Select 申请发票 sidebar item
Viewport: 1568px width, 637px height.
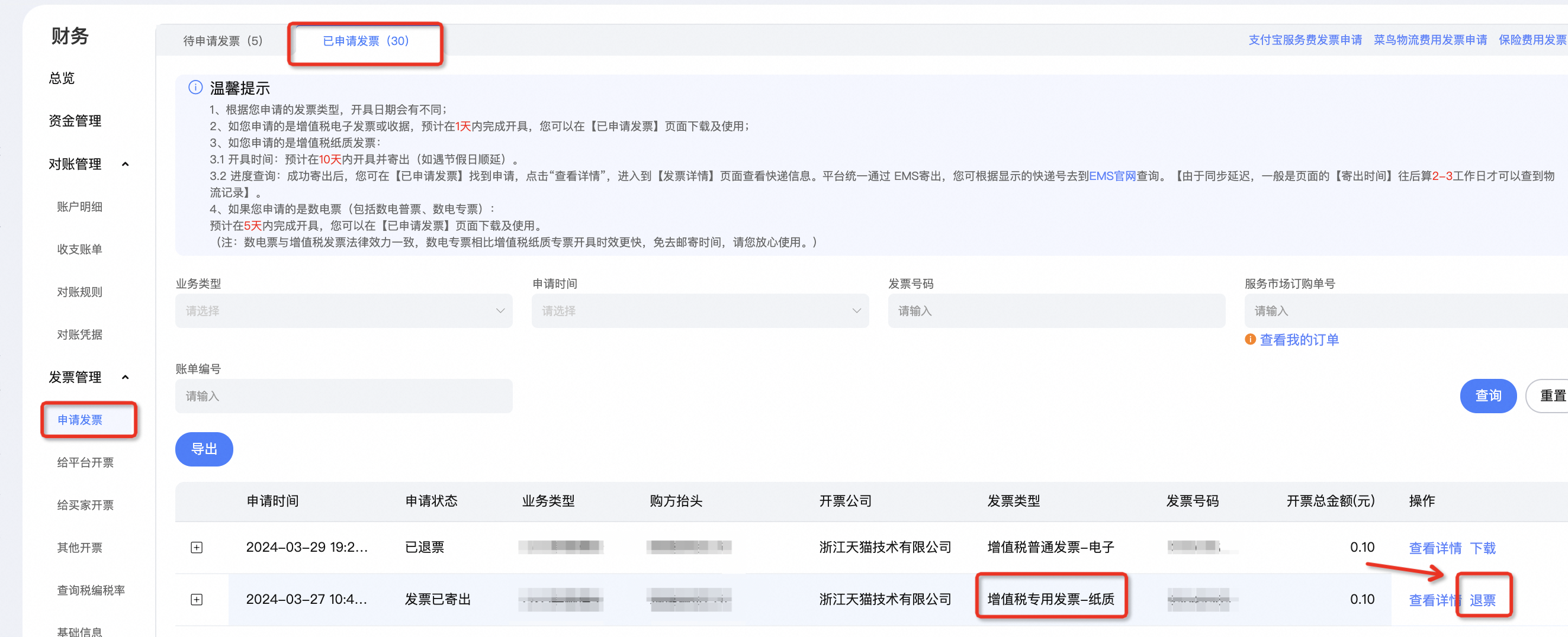point(80,420)
